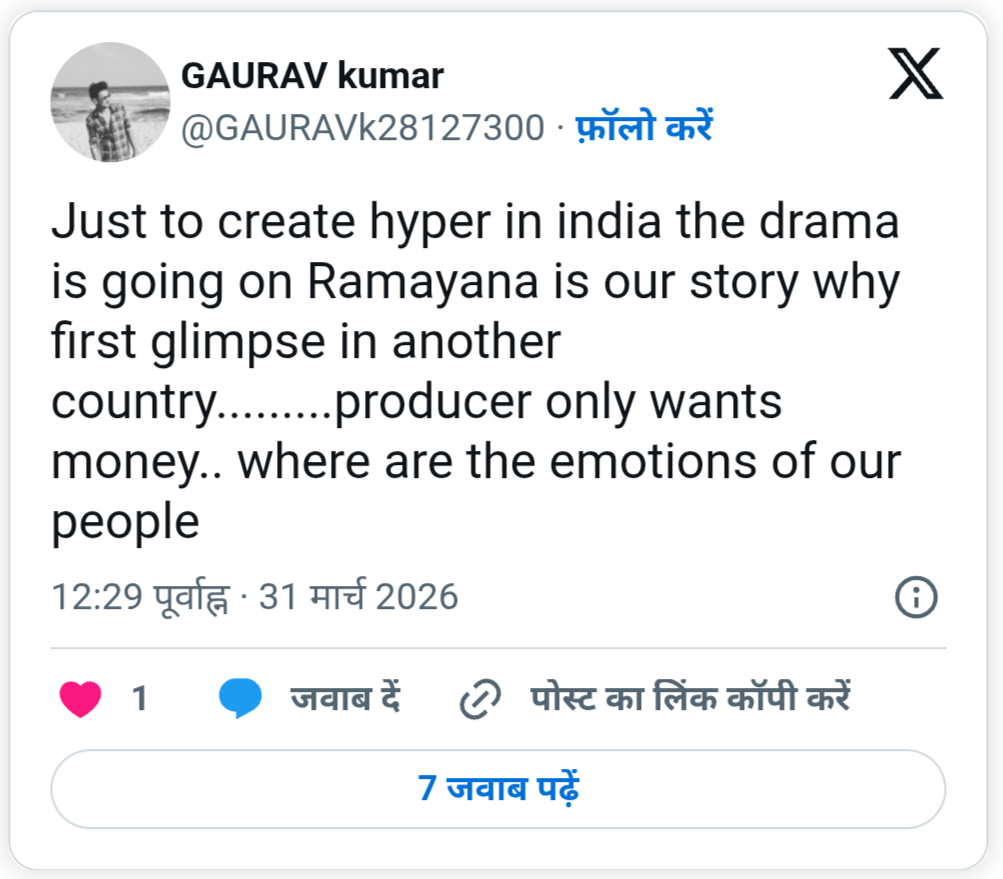Click the like count number 1

click(x=140, y=699)
